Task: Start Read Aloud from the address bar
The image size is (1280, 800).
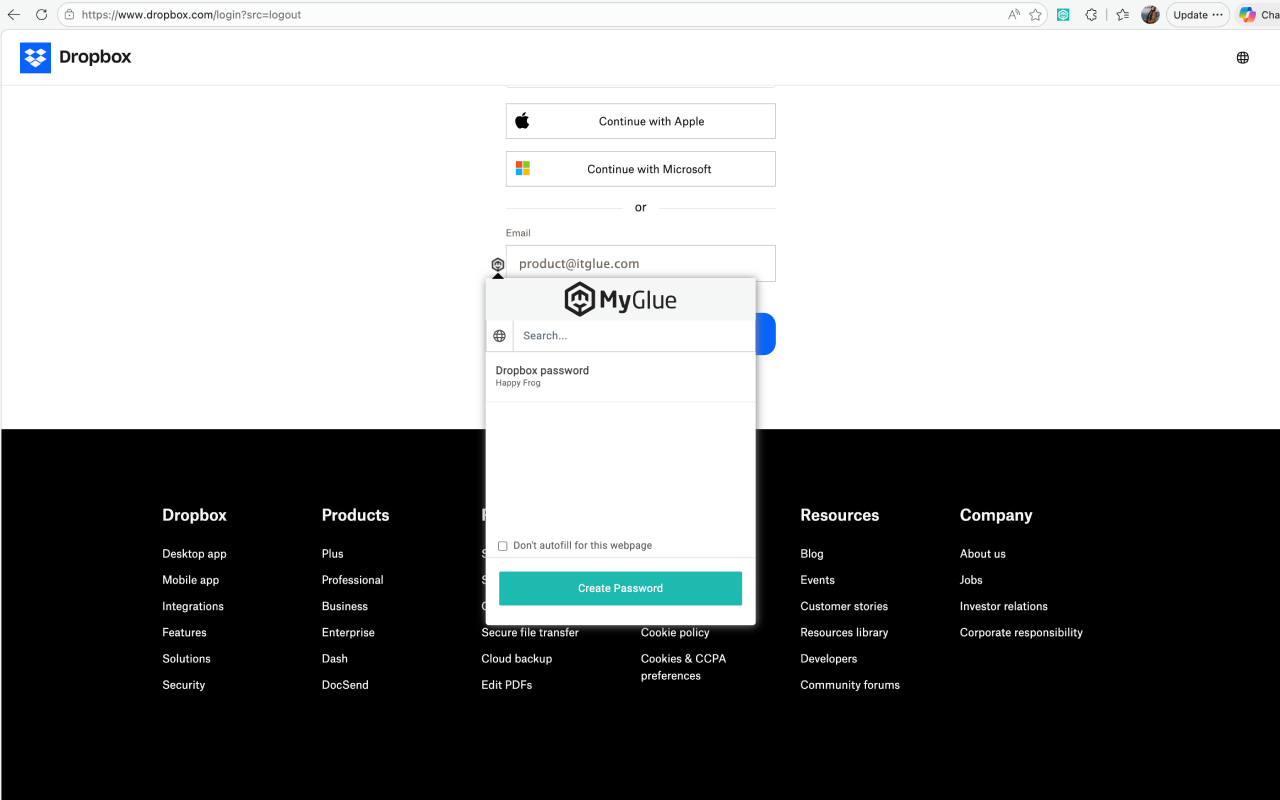Action: pyautogui.click(x=1014, y=15)
